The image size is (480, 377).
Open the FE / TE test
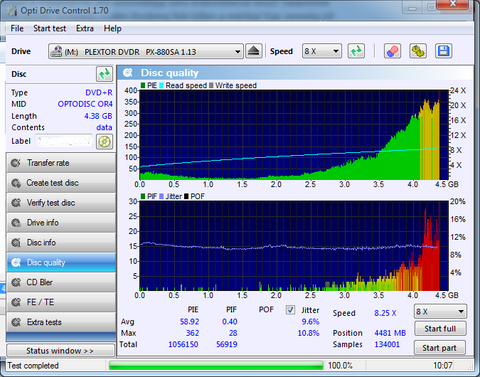(x=61, y=302)
